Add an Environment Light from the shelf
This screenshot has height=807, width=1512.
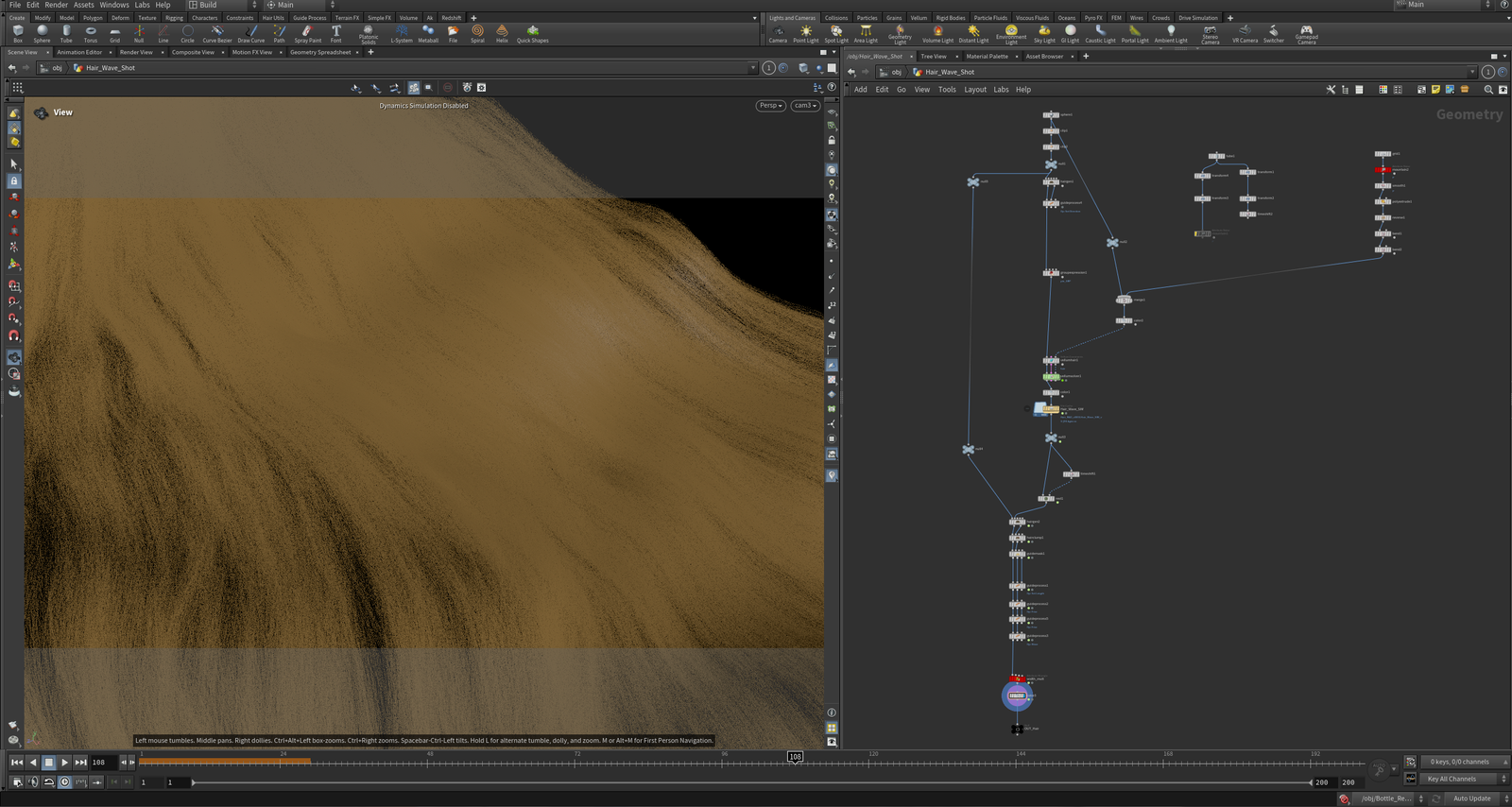[x=1011, y=35]
